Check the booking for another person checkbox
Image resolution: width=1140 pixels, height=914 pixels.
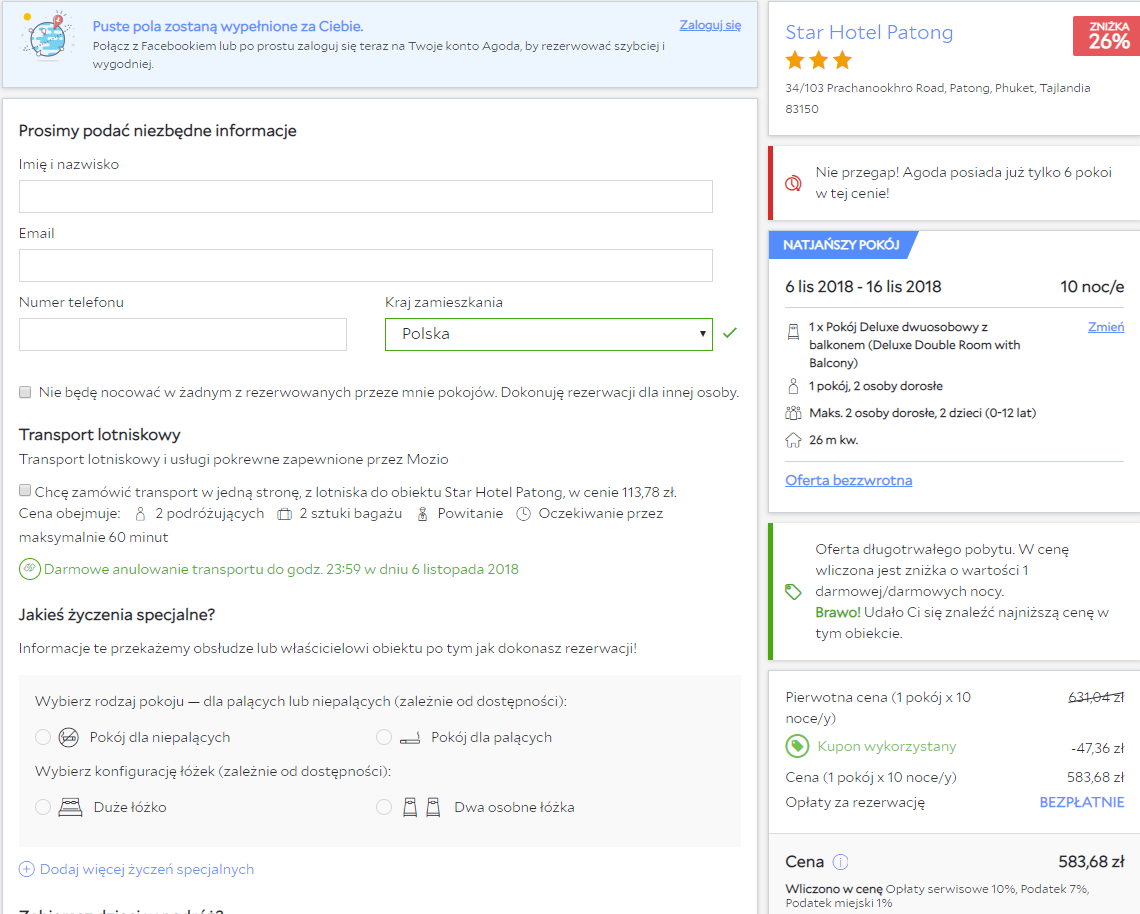pos(25,392)
